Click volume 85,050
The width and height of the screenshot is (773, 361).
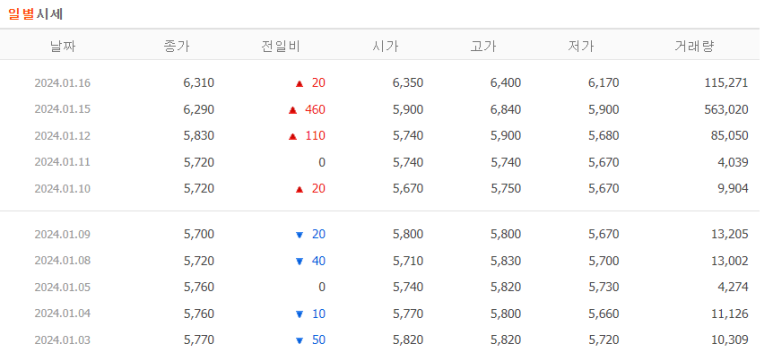(x=730, y=136)
